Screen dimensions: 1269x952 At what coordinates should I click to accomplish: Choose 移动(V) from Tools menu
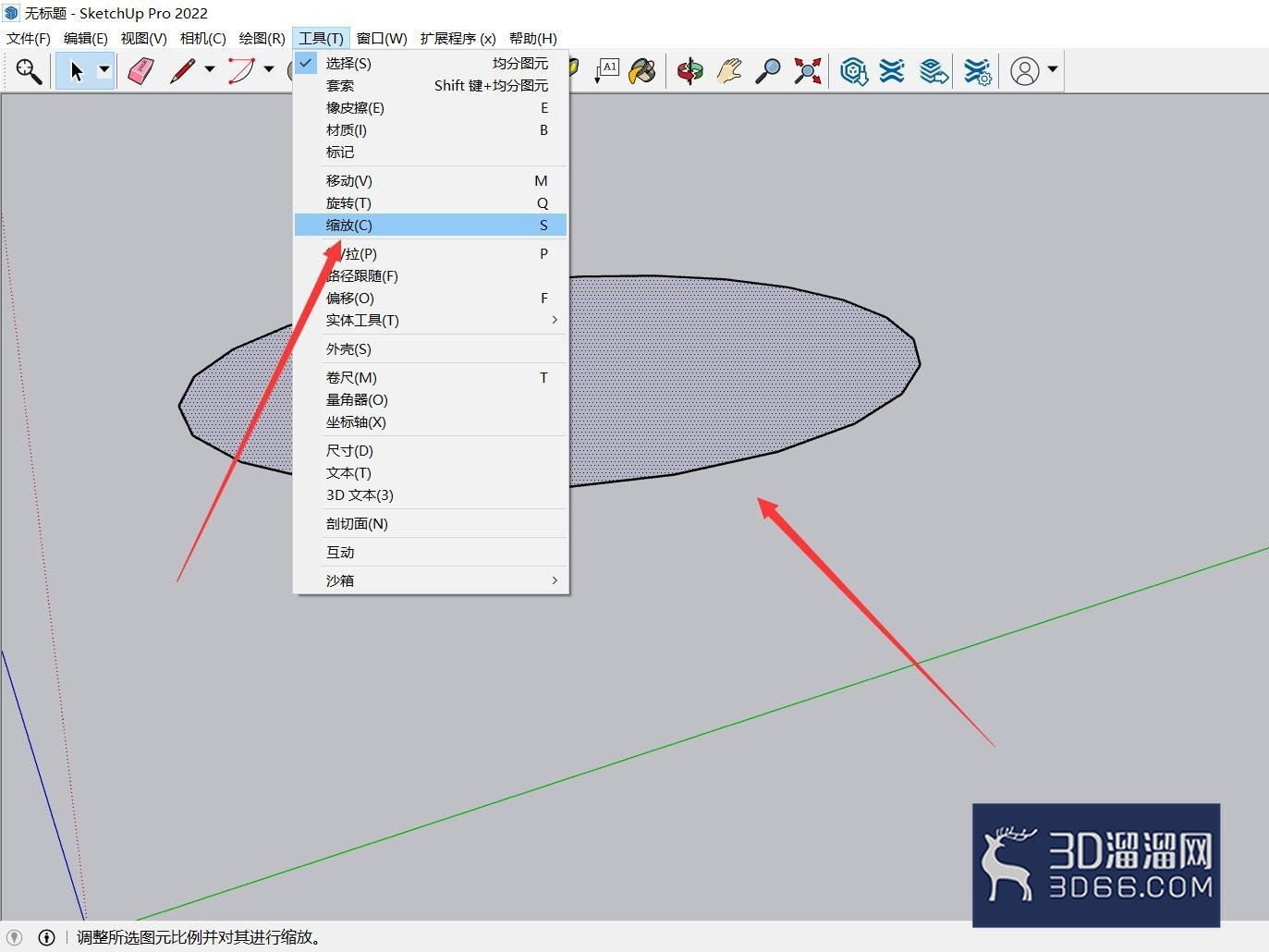pos(431,180)
